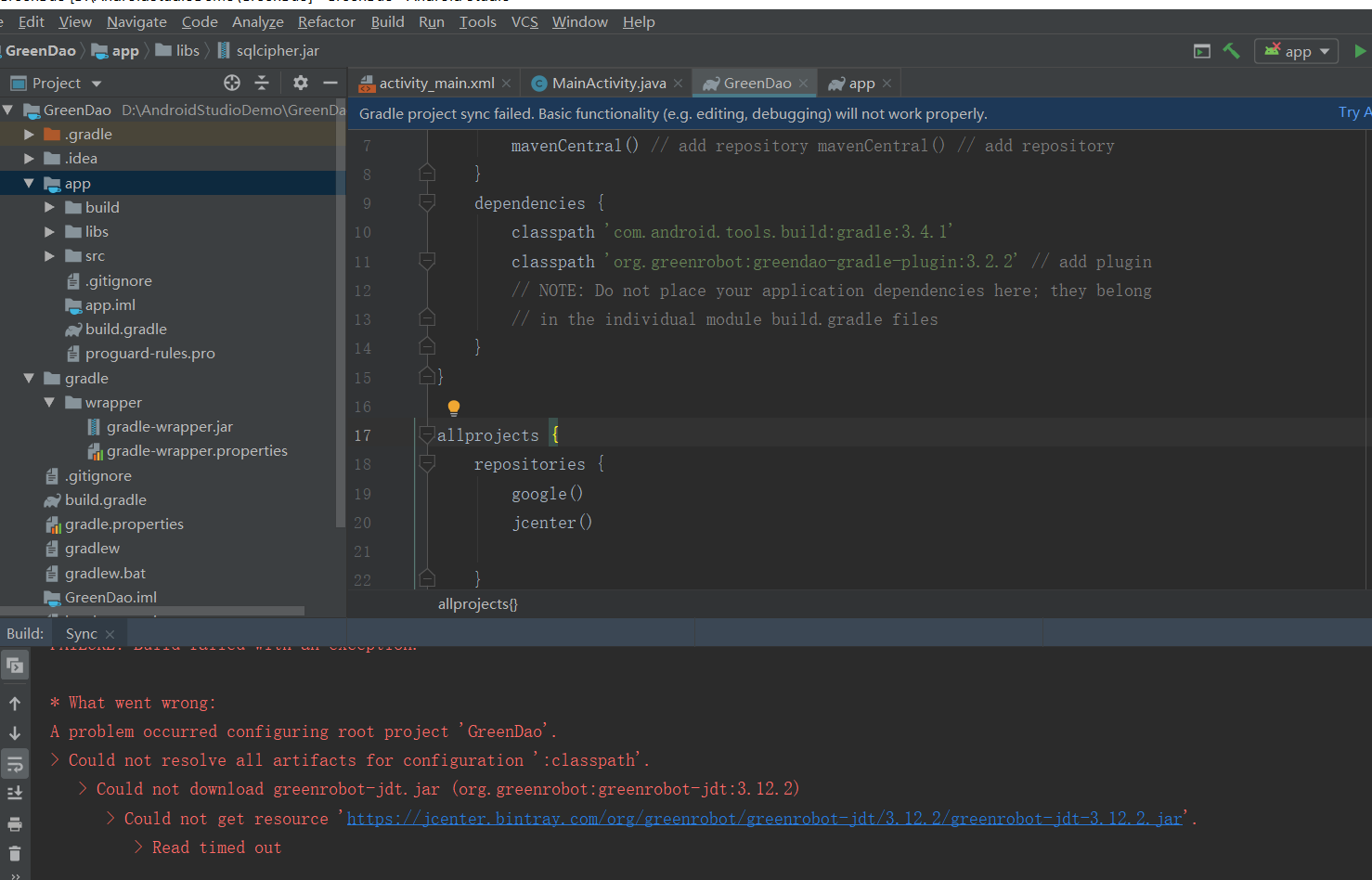The height and width of the screenshot is (880, 1372).
Task: Collapse the app module folder
Action: pyautogui.click(x=29, y=183)
